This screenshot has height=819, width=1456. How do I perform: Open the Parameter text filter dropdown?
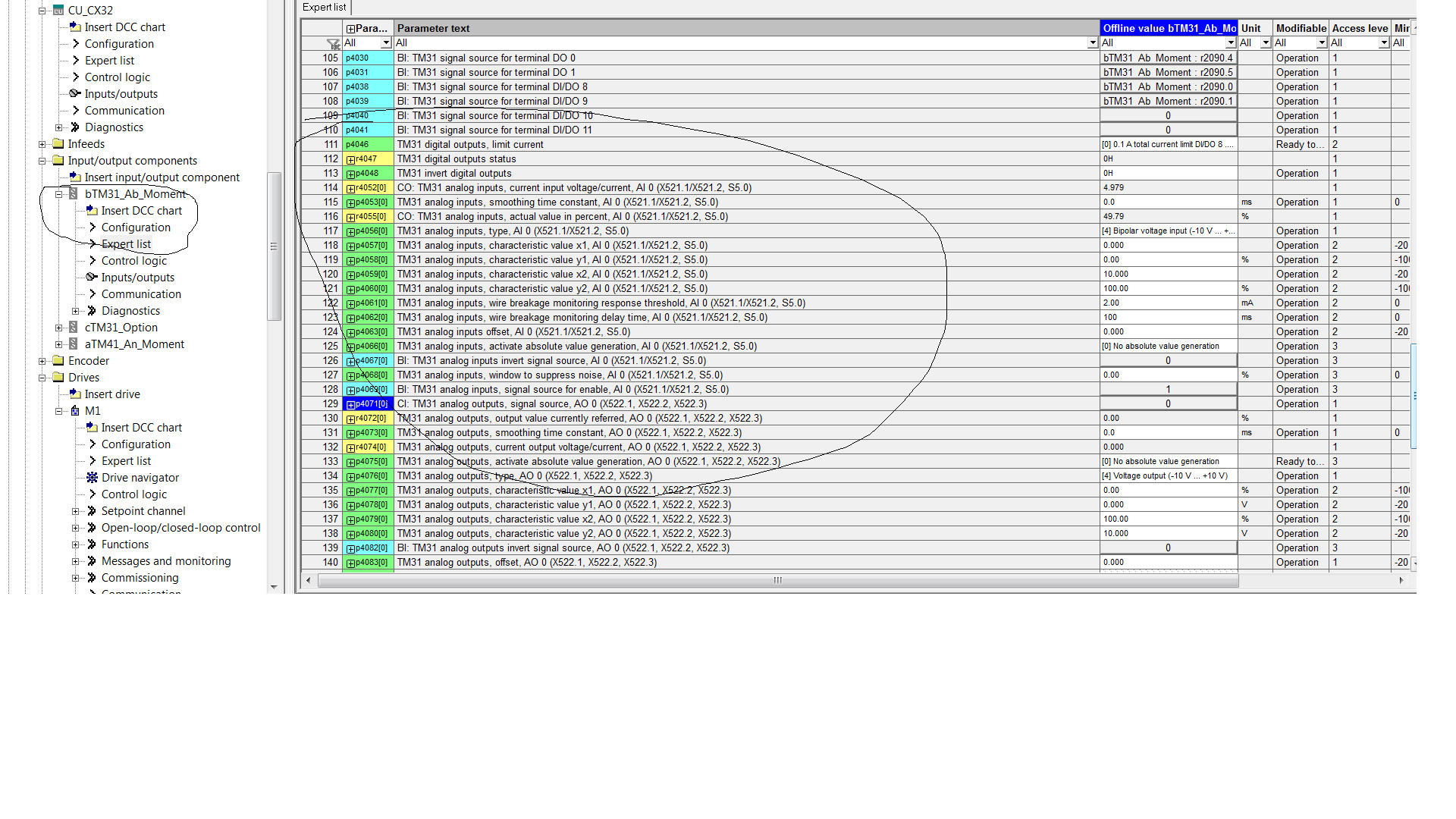(1093, 43)
